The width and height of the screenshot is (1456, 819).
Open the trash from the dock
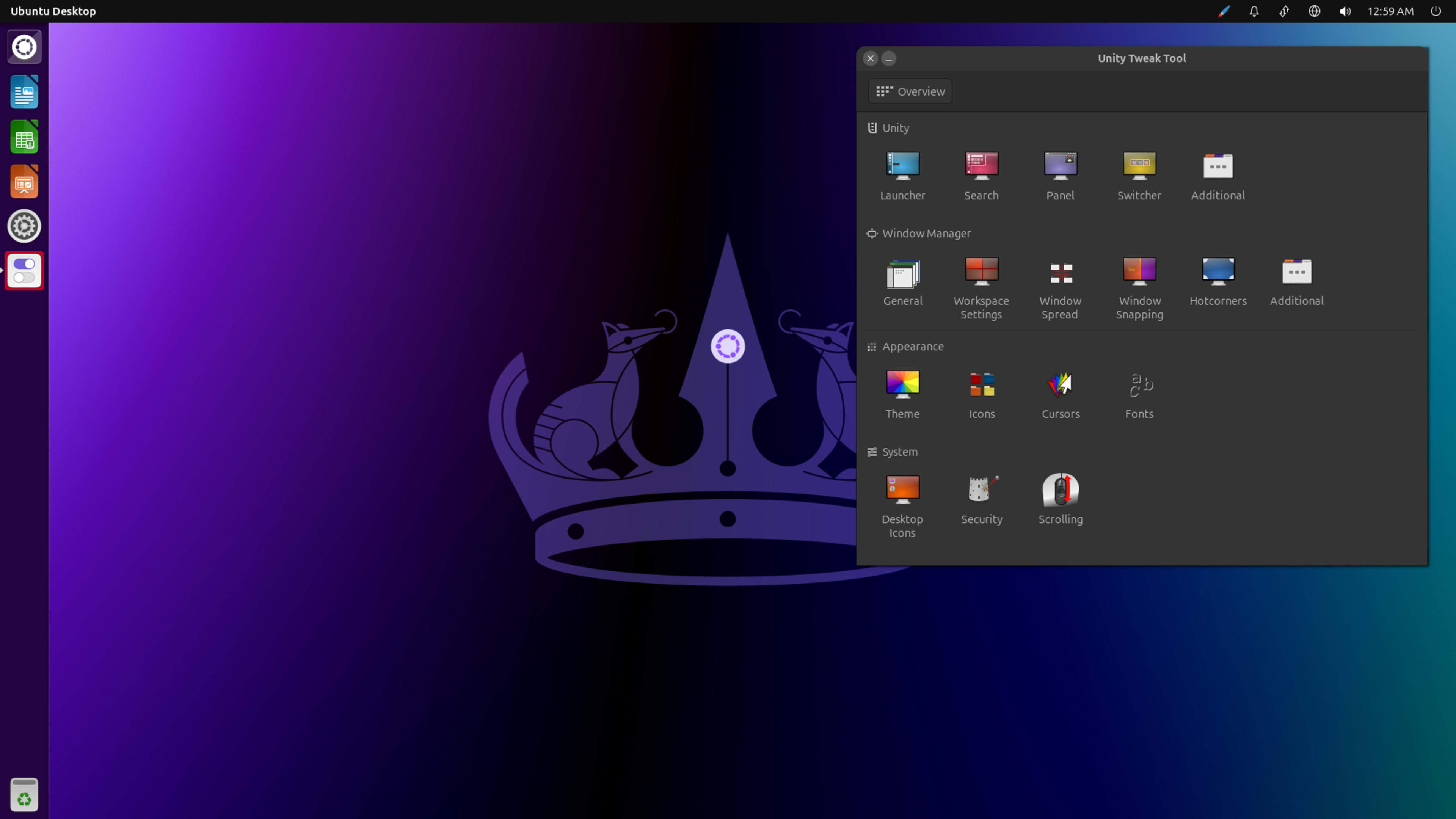[24, 794]
